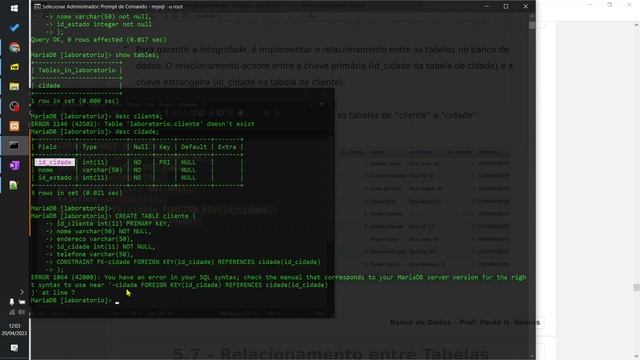Click the terminal scrollbar down arrow
This screenshot has height=360, width=640.
(x=532, y=356)
